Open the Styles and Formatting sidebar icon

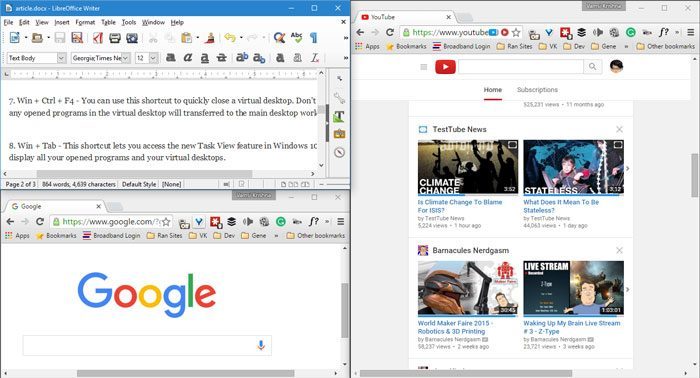339,116
